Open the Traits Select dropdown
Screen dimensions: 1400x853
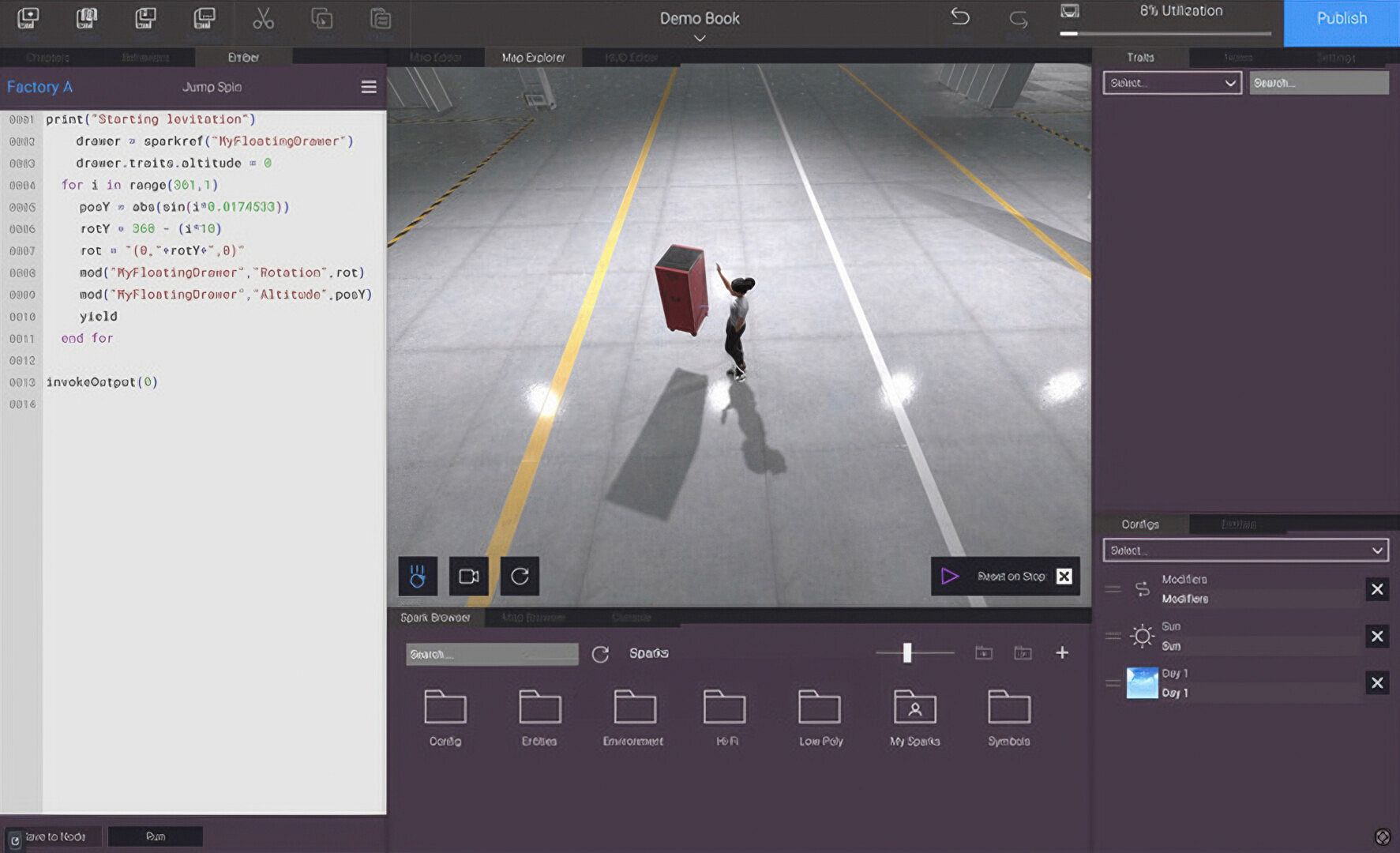[1172, 83]
